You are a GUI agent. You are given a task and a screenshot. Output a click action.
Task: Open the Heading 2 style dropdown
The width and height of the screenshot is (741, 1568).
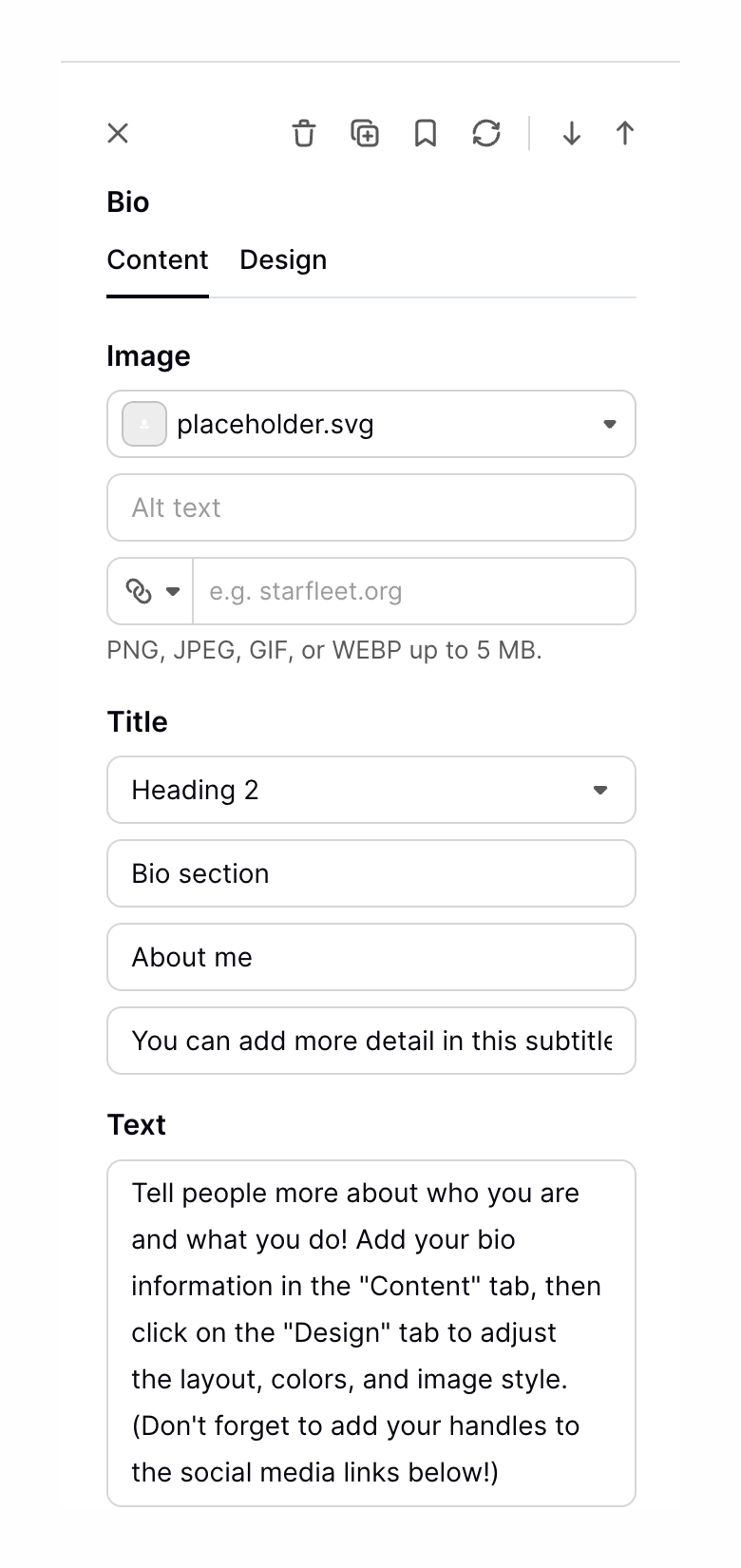(x=600, y=790)
